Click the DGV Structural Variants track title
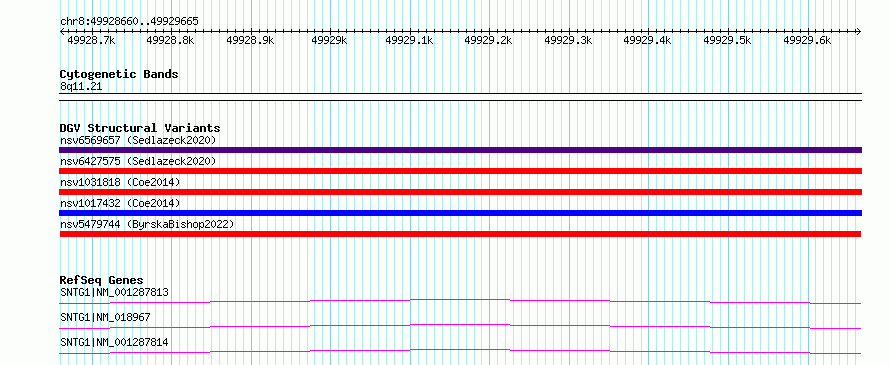 point(140,128)
